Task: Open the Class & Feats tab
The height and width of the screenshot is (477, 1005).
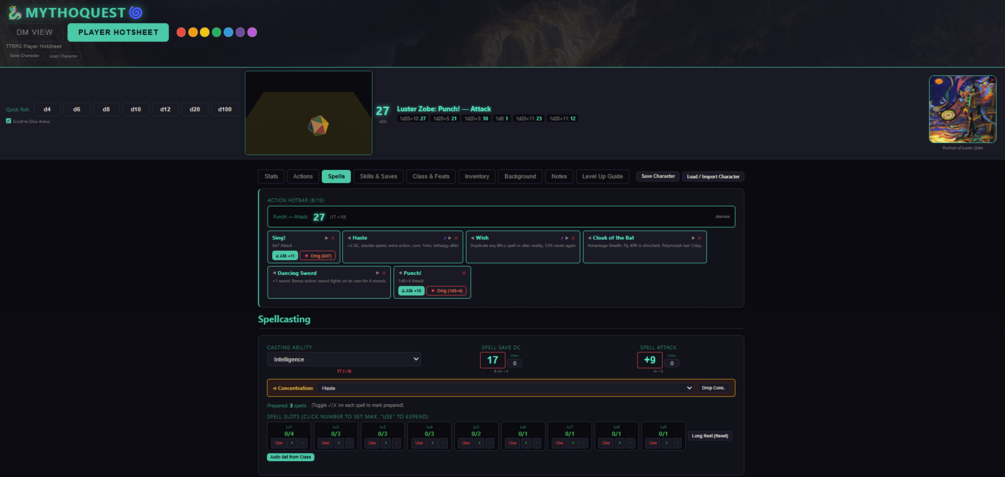Action: pos(431,176)
